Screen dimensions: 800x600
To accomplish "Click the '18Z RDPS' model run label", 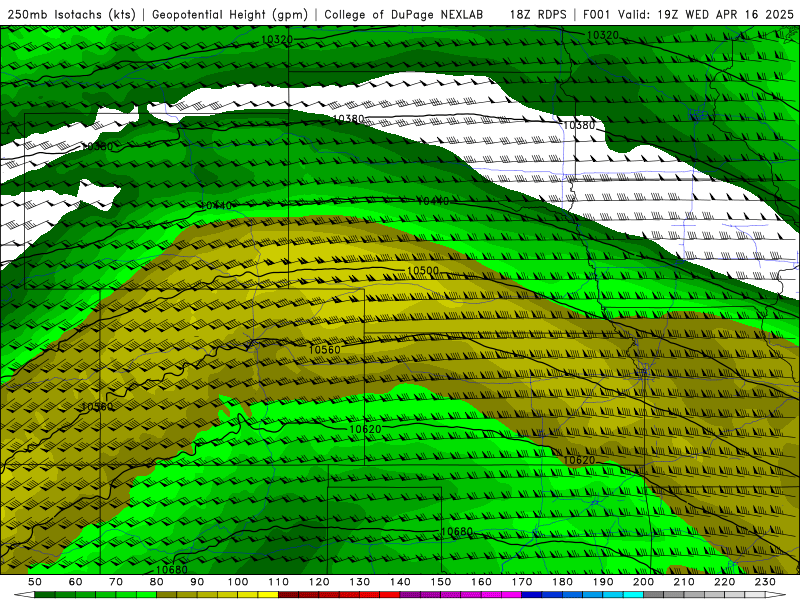I will (x=538, y=14).
